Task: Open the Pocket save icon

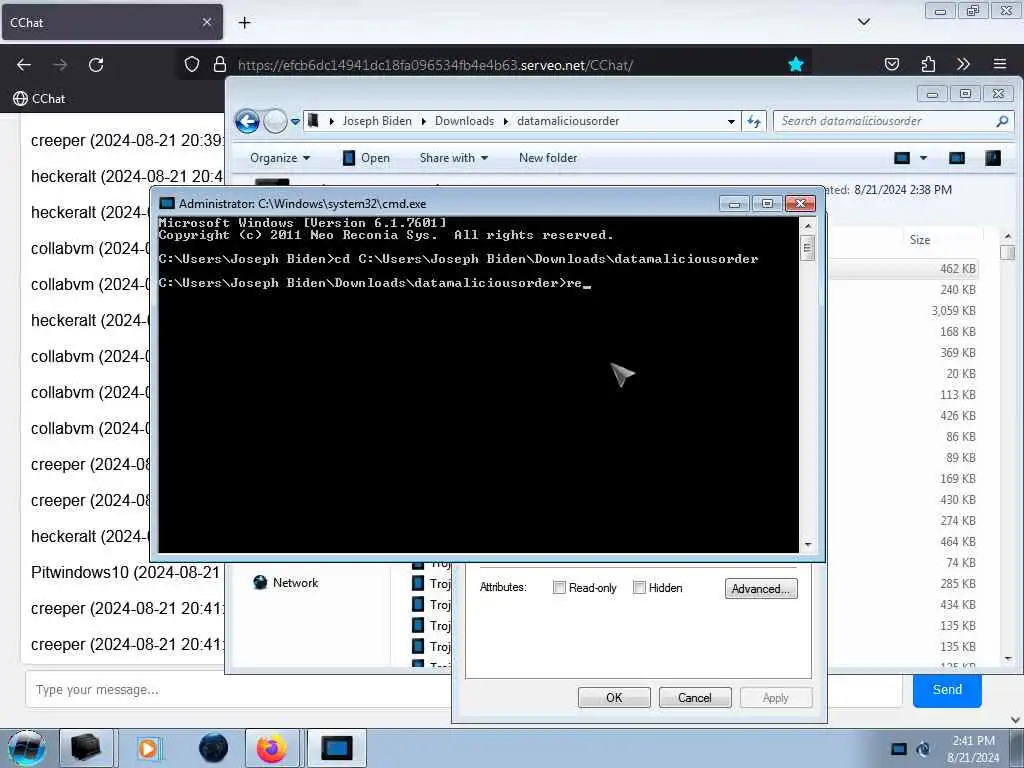Action: [x=891, y=64]
